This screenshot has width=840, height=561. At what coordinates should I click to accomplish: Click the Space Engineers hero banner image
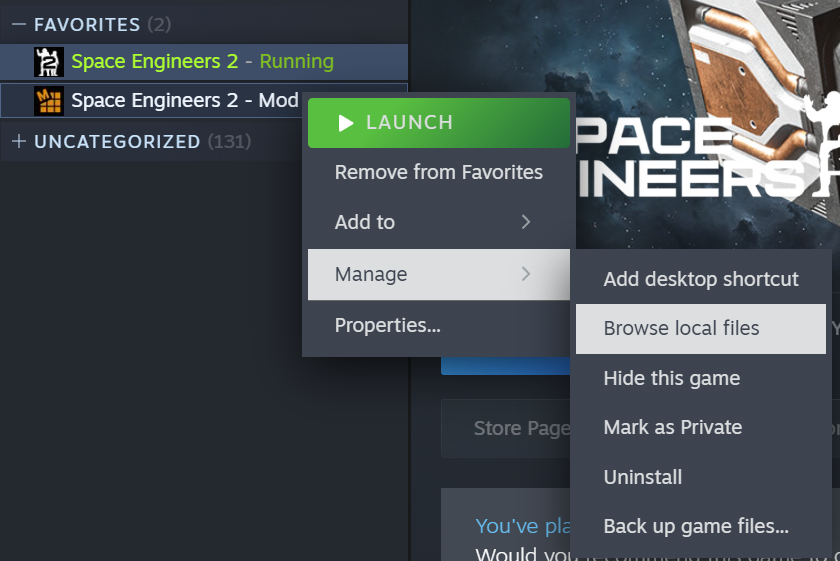tap(707, 123)
